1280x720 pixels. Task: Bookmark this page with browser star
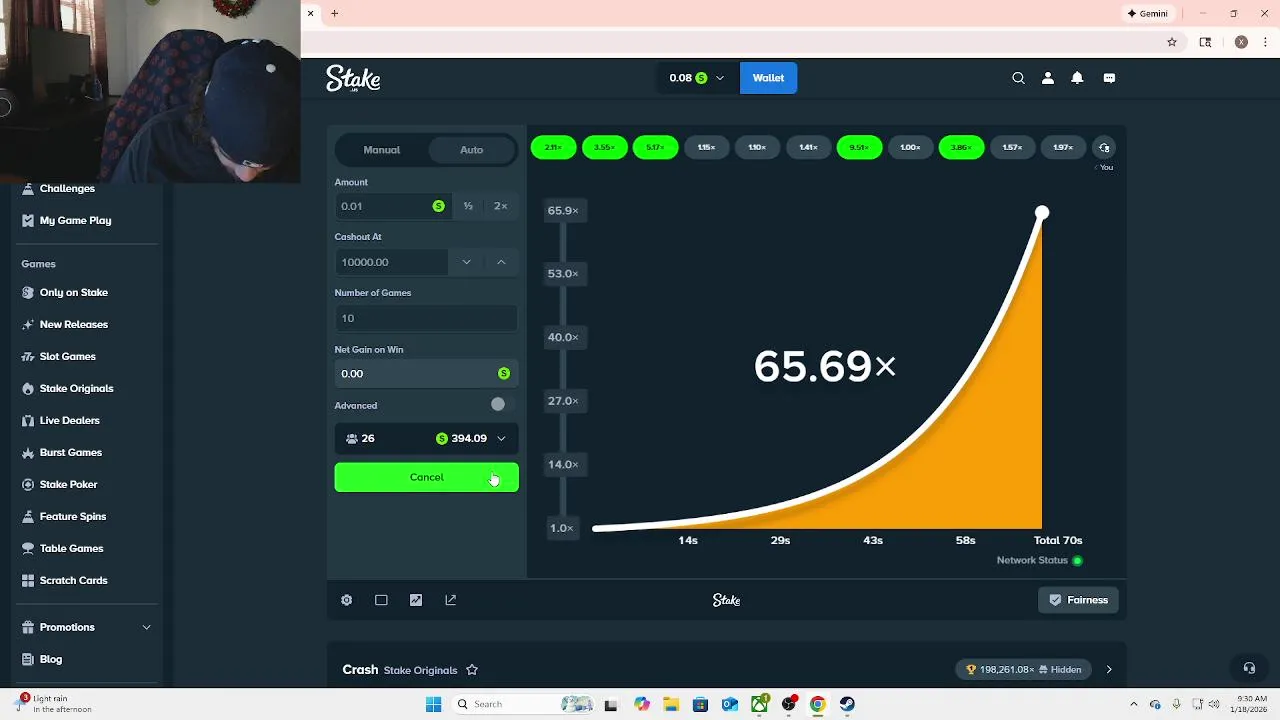click(1172, 42)
